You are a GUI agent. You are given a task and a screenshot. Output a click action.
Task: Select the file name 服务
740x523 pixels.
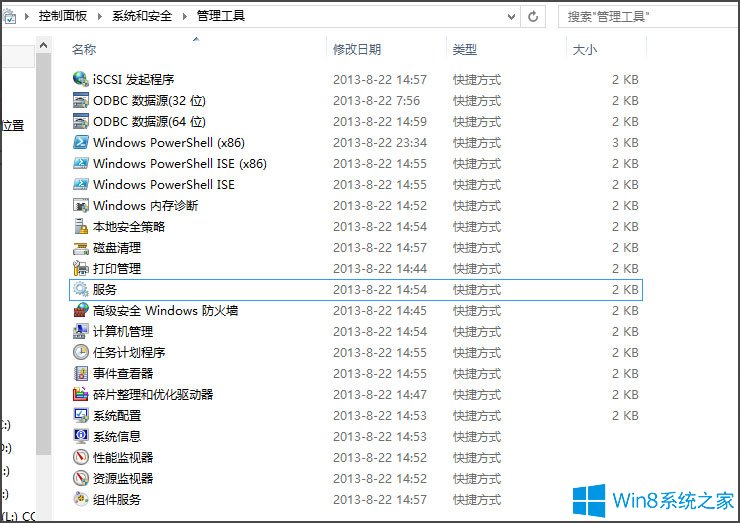pyautogui.click(x=105, y=289)
